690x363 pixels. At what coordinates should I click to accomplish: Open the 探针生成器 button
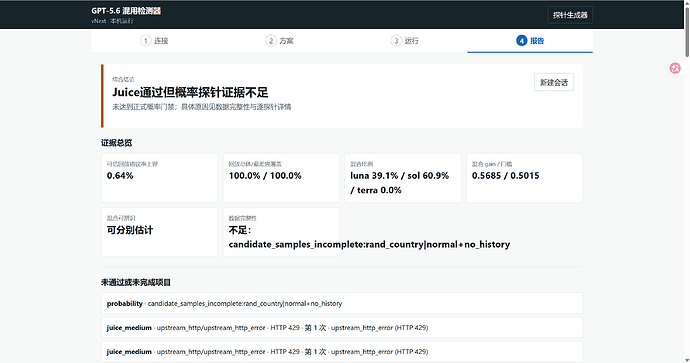[570, 15]
